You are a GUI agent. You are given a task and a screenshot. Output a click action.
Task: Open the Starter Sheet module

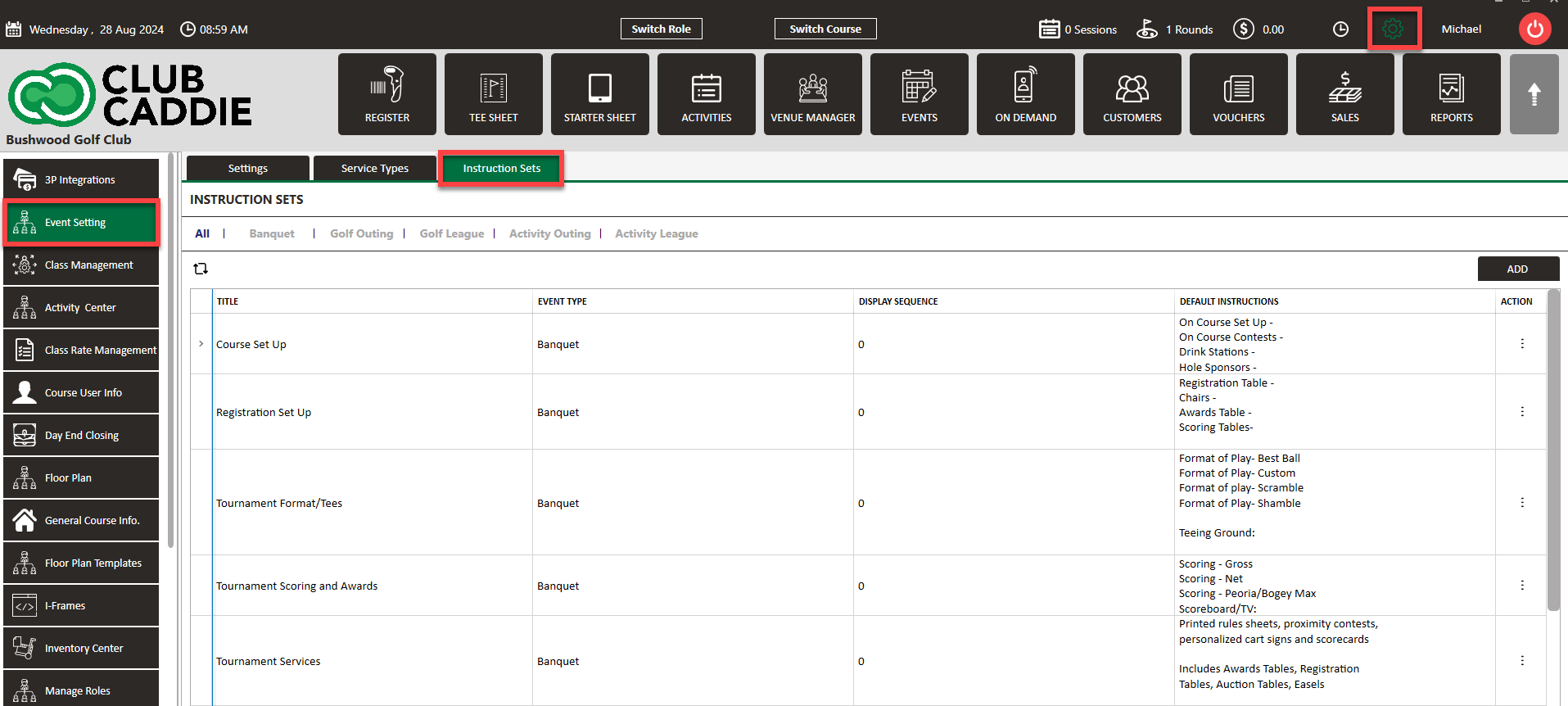(599, 94)
